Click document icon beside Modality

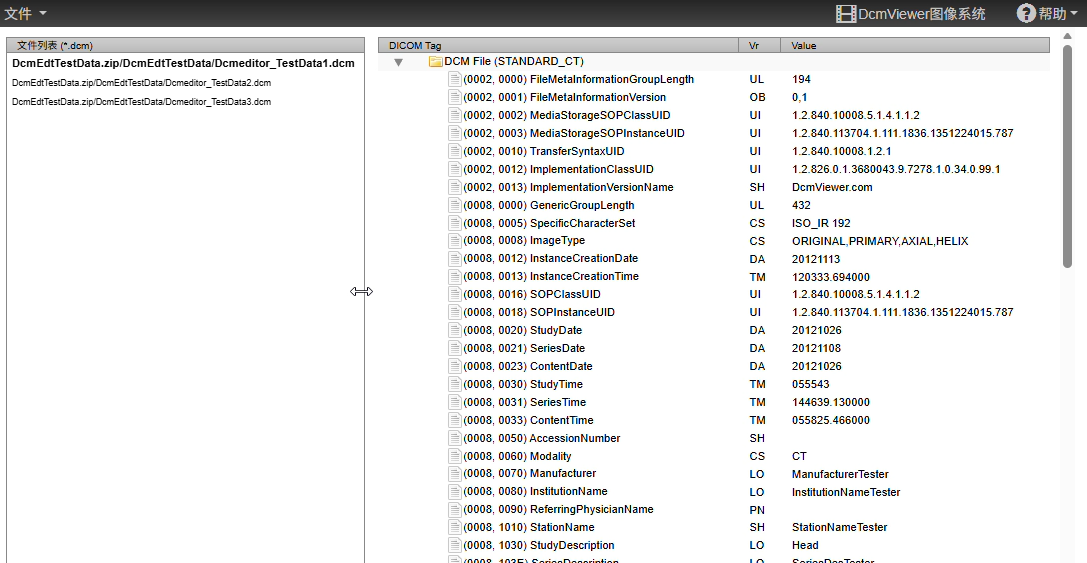455,456
